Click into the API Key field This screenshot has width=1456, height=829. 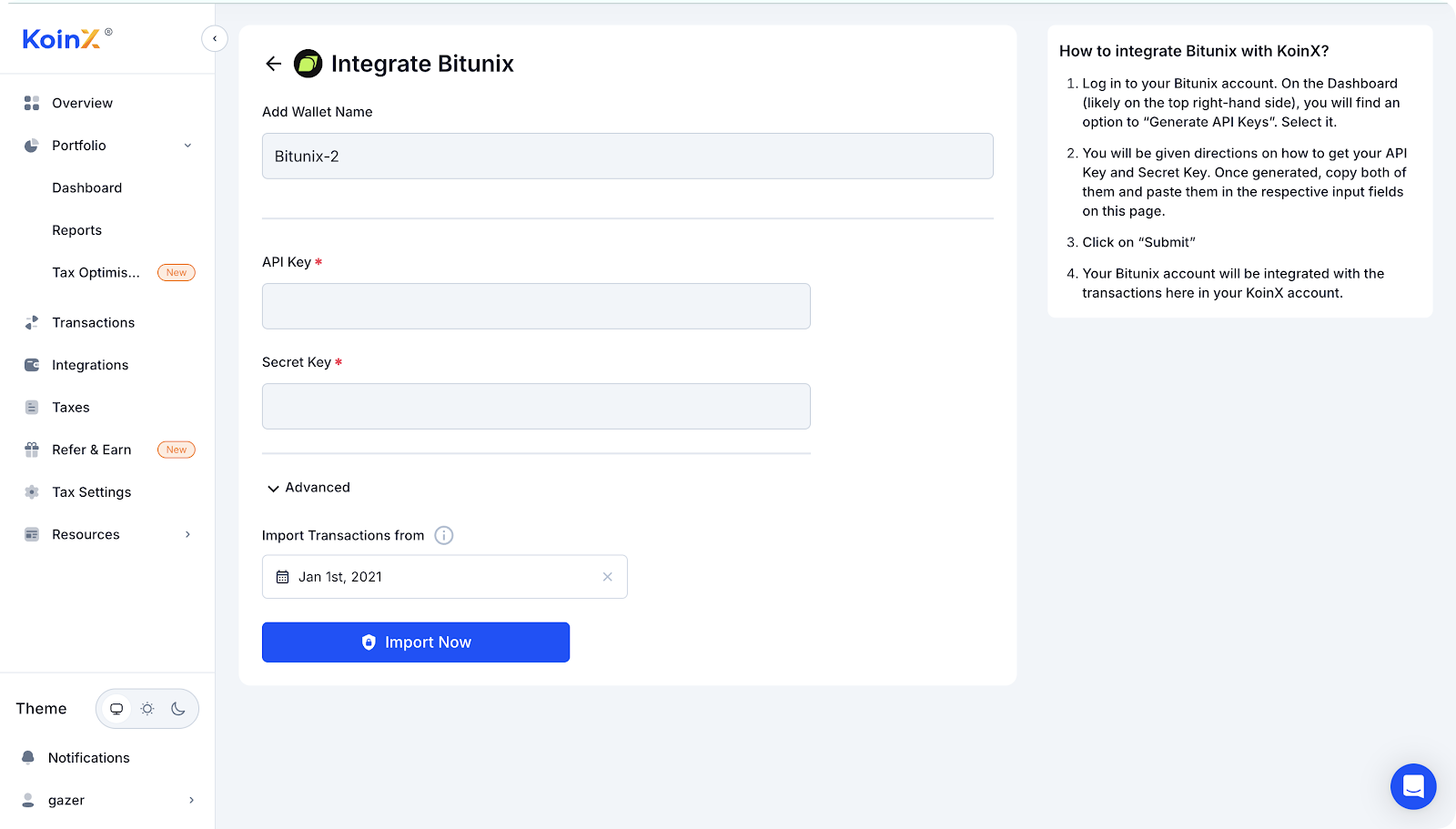coord(536,306)
